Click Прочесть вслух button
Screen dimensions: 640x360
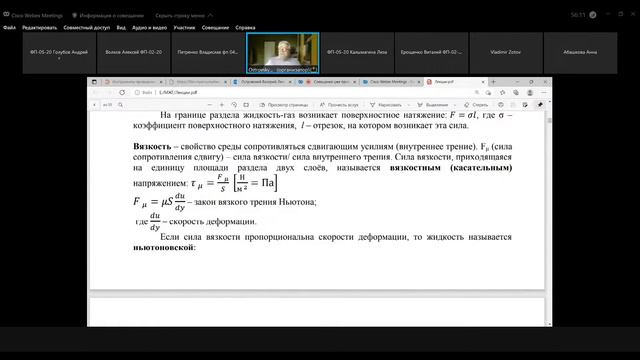pyautogui.click(x=339, y=105)
